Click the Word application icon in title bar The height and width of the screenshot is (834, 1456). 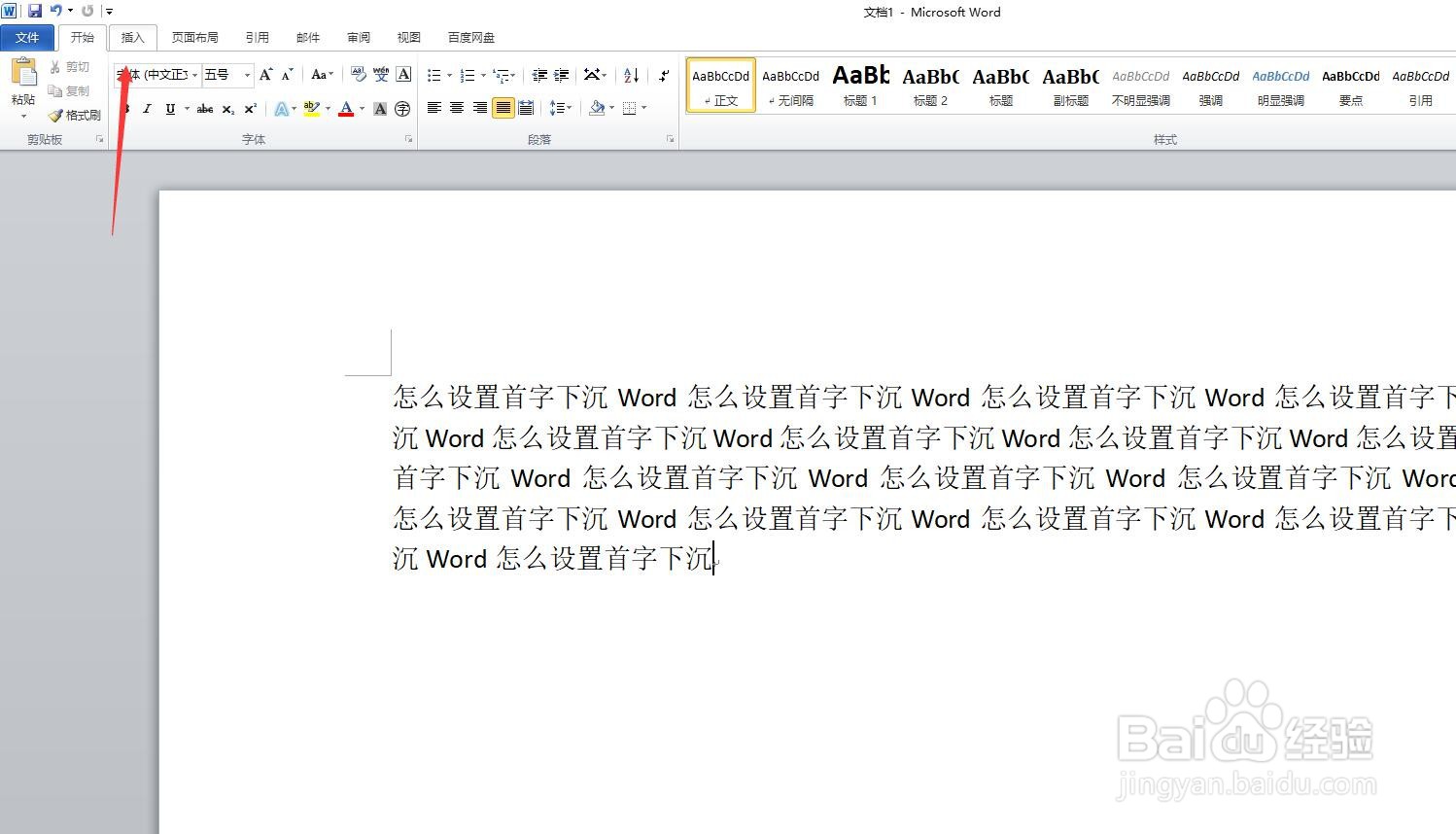tap(10, 11)
